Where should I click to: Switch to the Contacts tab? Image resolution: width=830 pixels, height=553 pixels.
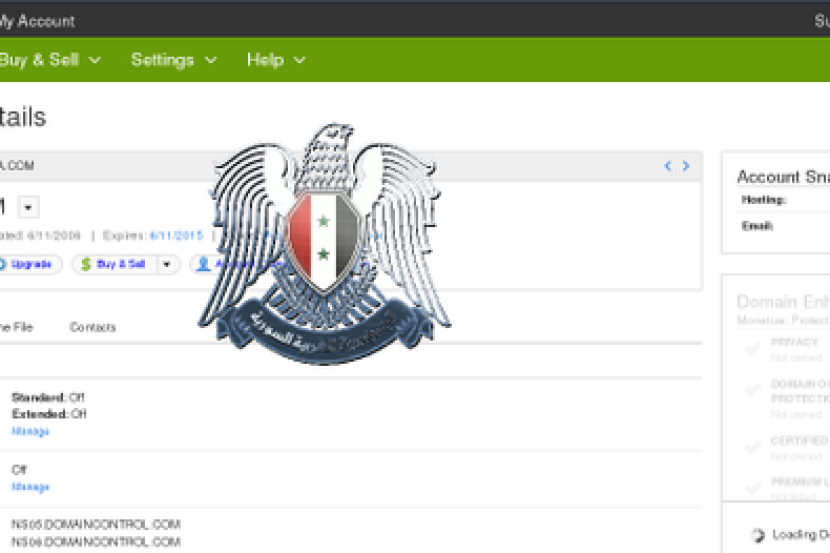point(92,327)
